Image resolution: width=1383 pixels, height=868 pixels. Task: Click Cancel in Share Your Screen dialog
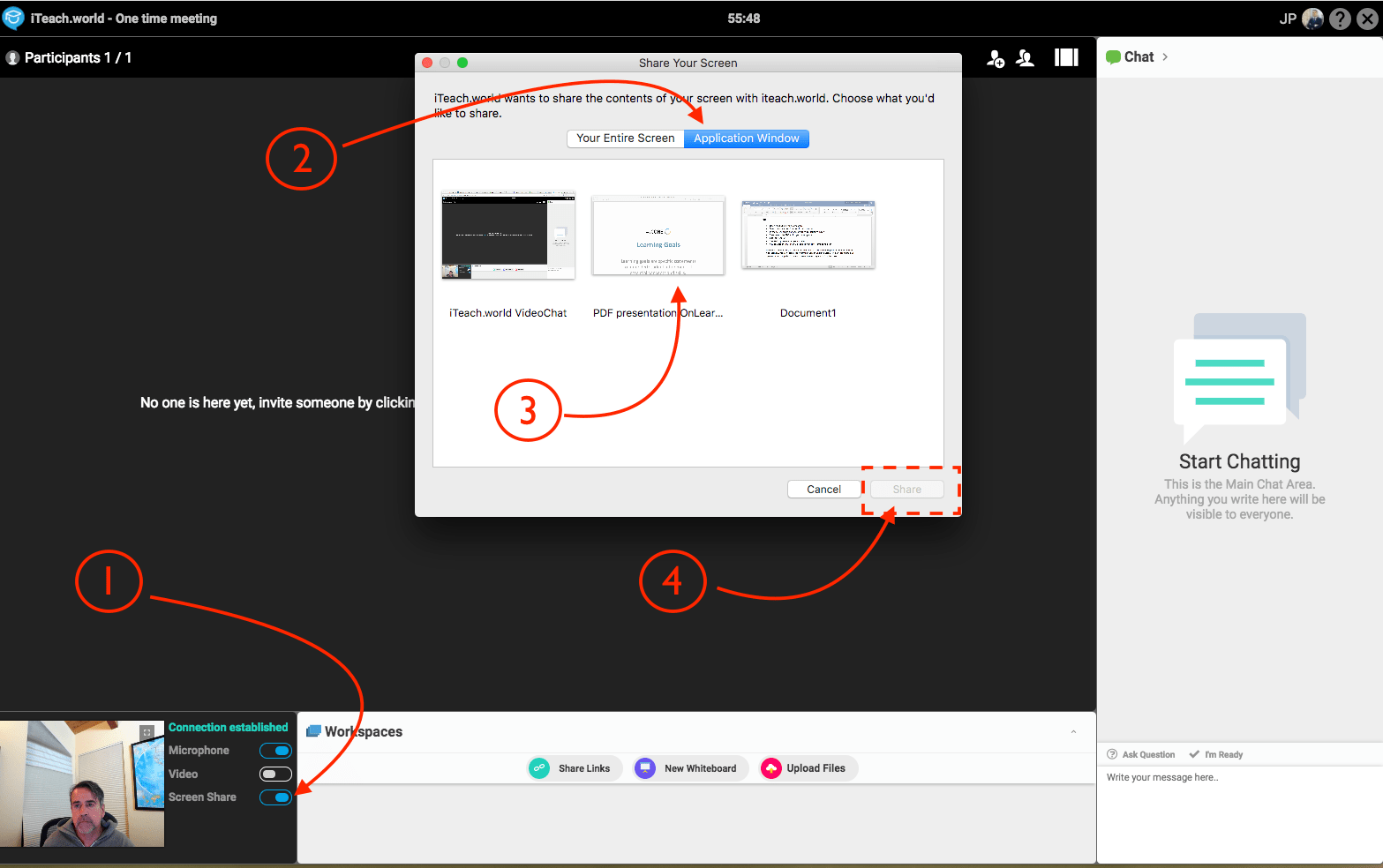tap(824, 490)
